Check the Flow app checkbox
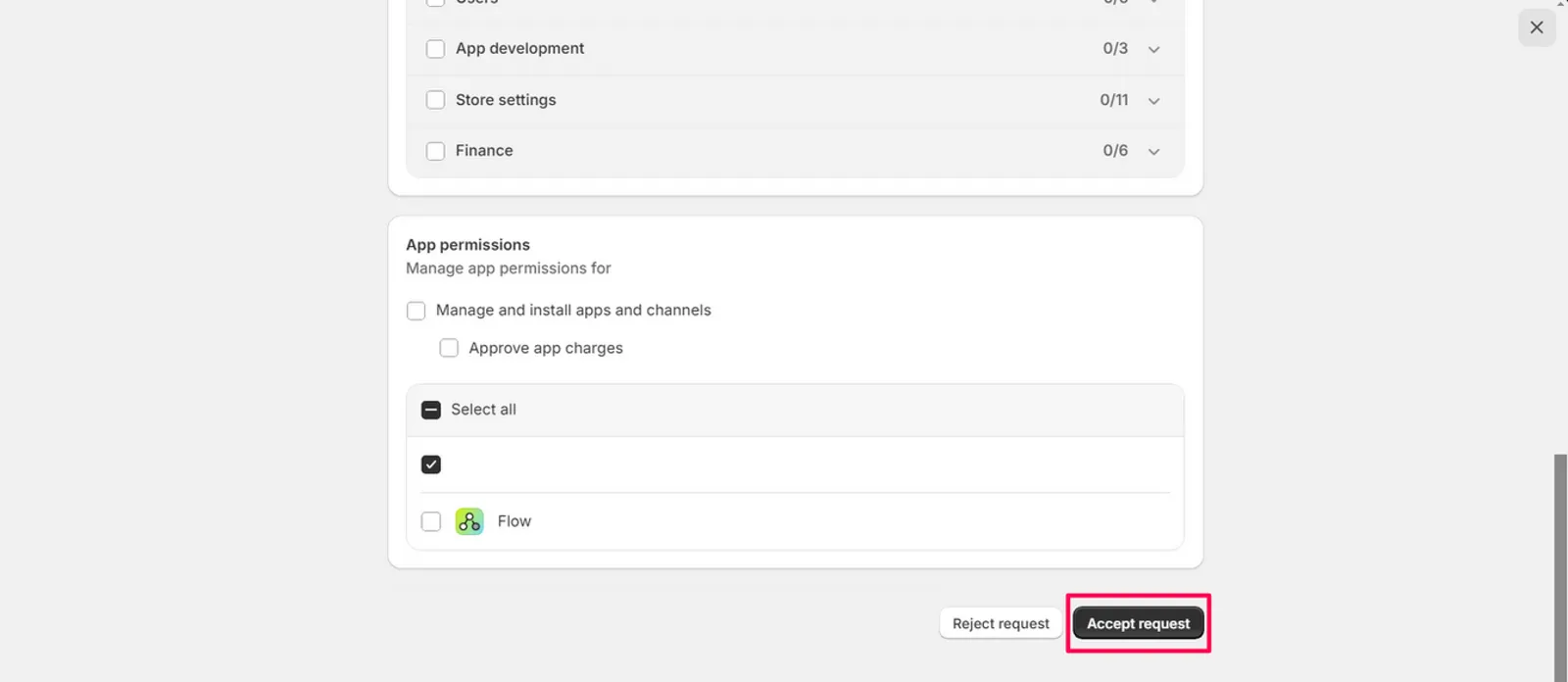The height and width of the screenshot is (682, 1568). (431, 521)
